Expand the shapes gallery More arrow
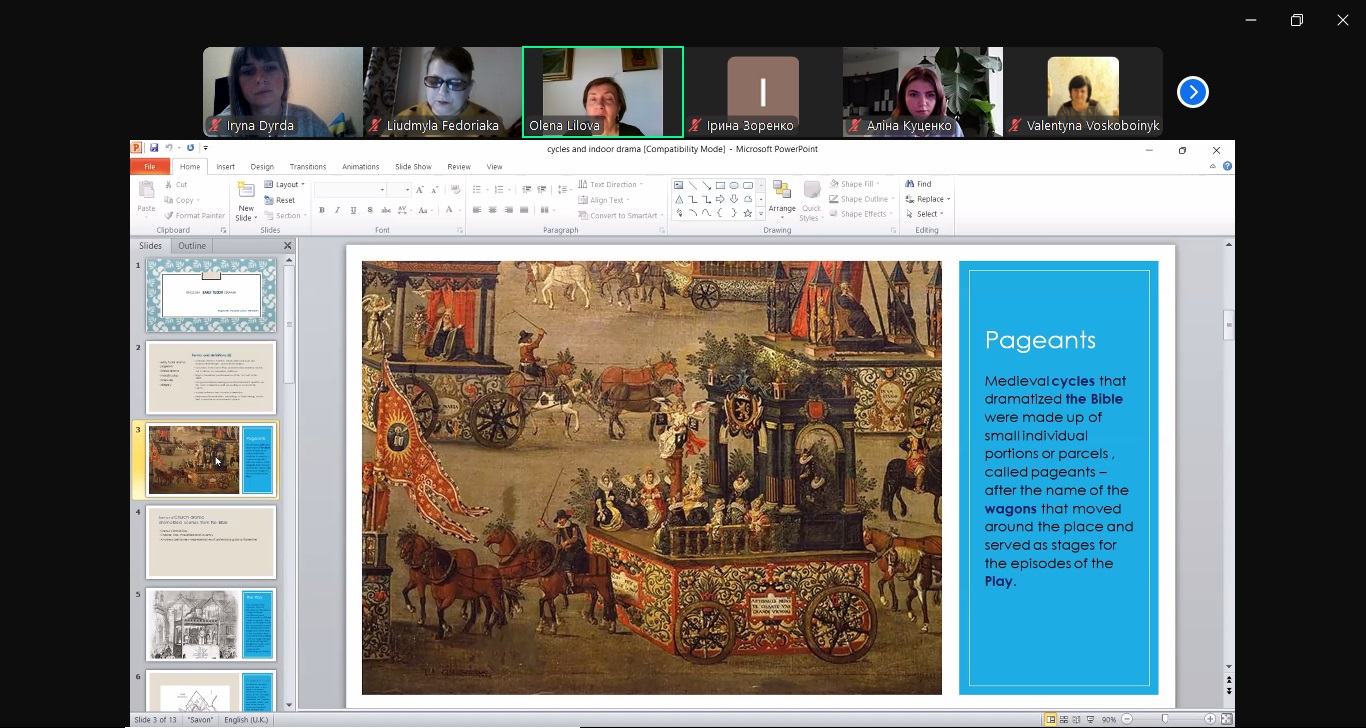Viewport: 1366px width, 728px height. click(x=761, y=213)
